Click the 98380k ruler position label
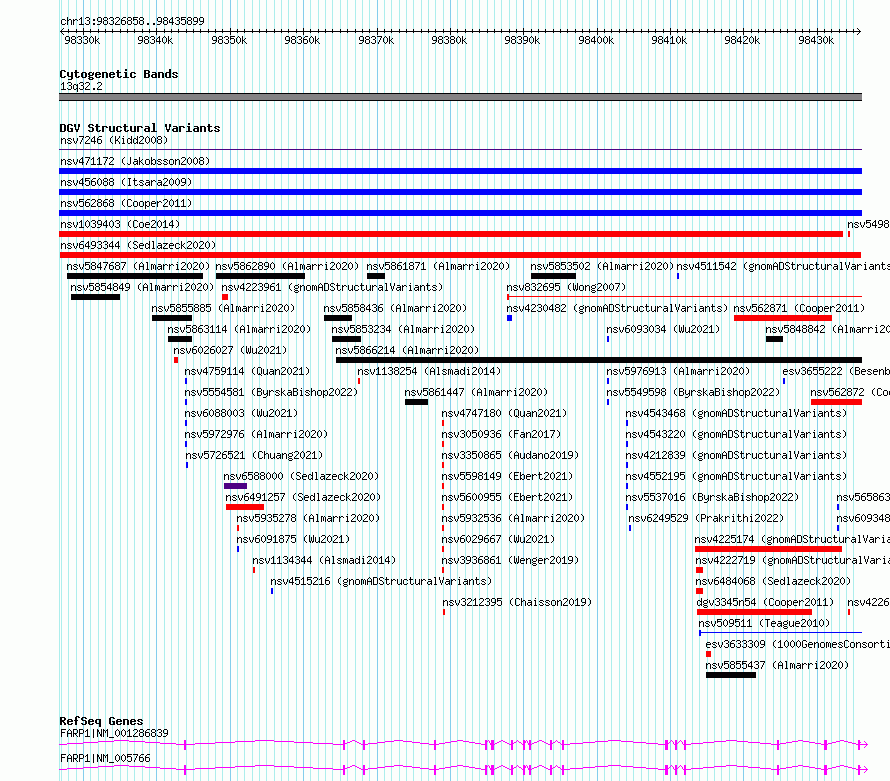 pos(449,40)
